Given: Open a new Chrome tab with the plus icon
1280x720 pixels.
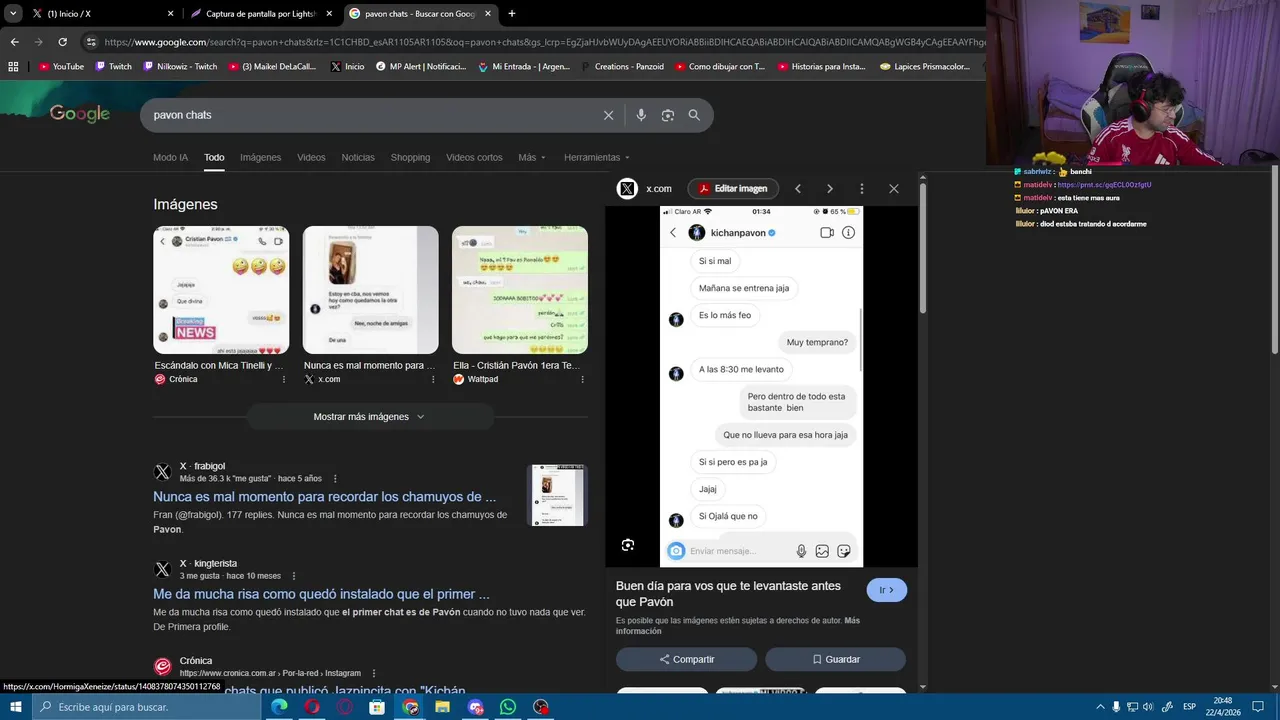Looking at the screenshot, I should [512, 14].
